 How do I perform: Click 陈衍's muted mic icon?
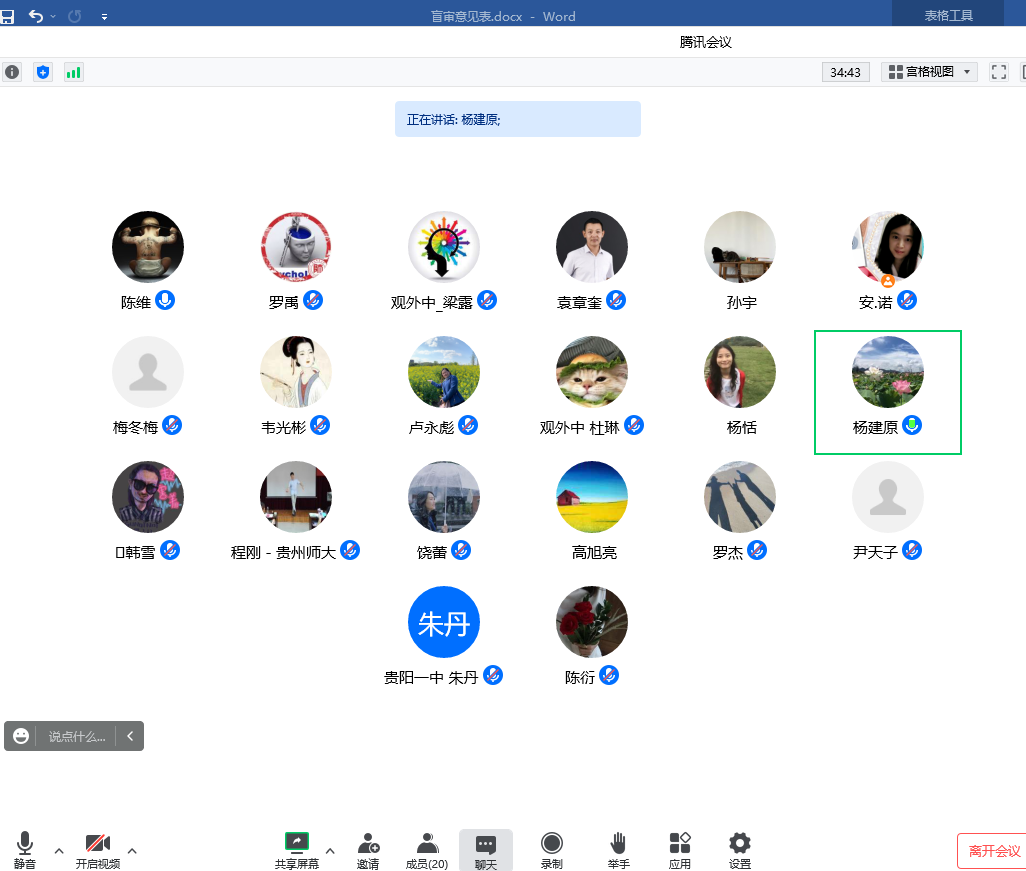[x=609, y=675]
